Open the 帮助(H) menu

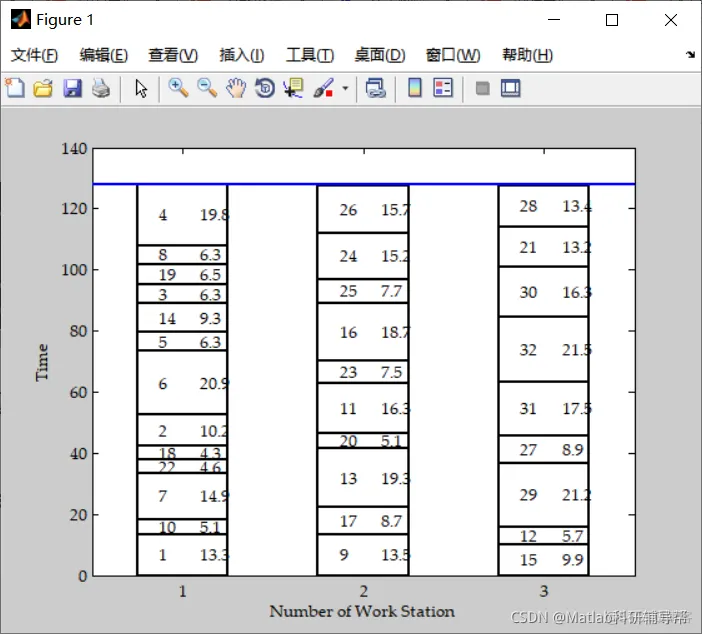click(x=528, y=55)
